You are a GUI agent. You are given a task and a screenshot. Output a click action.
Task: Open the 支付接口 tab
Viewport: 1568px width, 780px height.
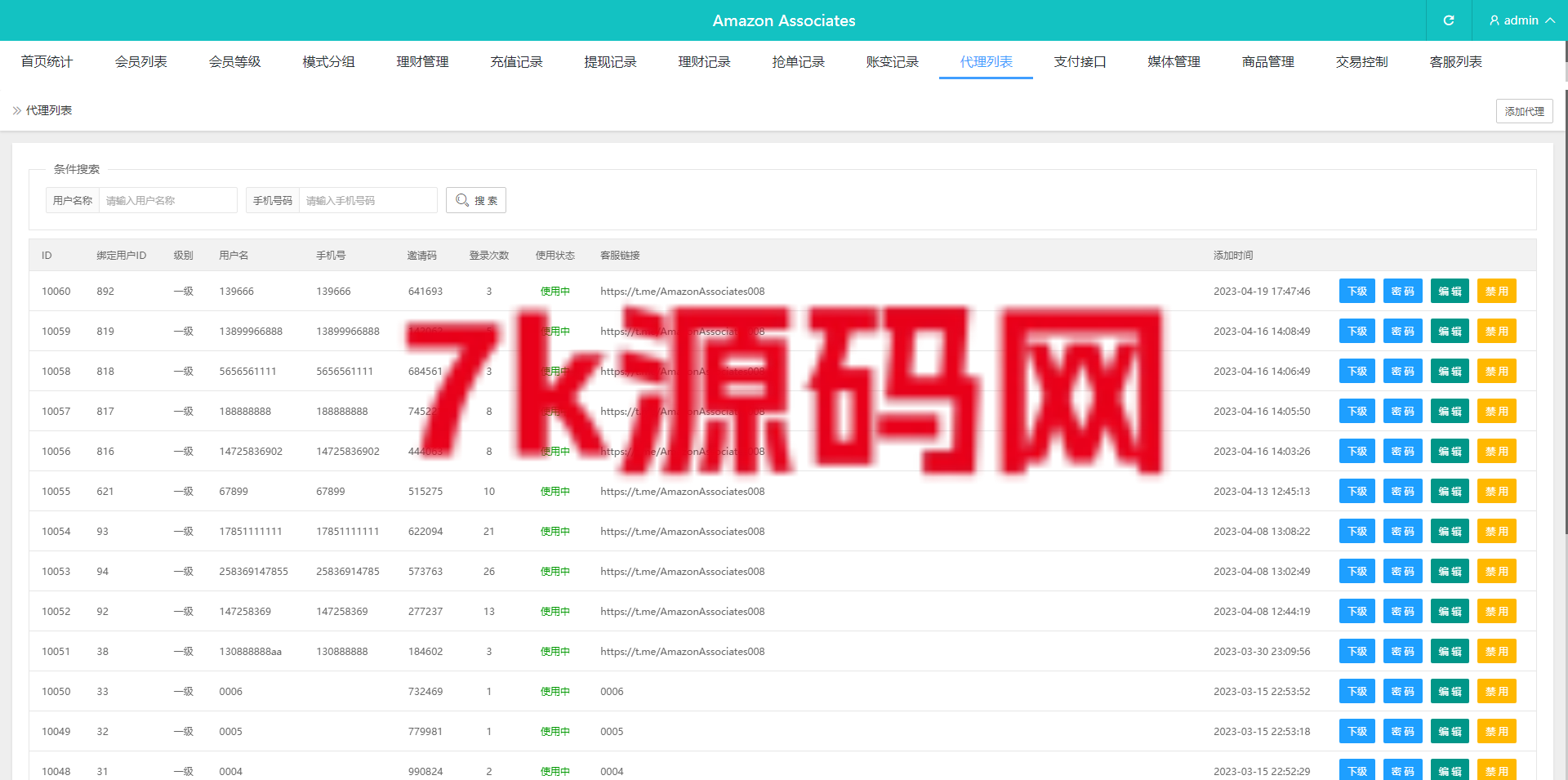pos(1080,62)
